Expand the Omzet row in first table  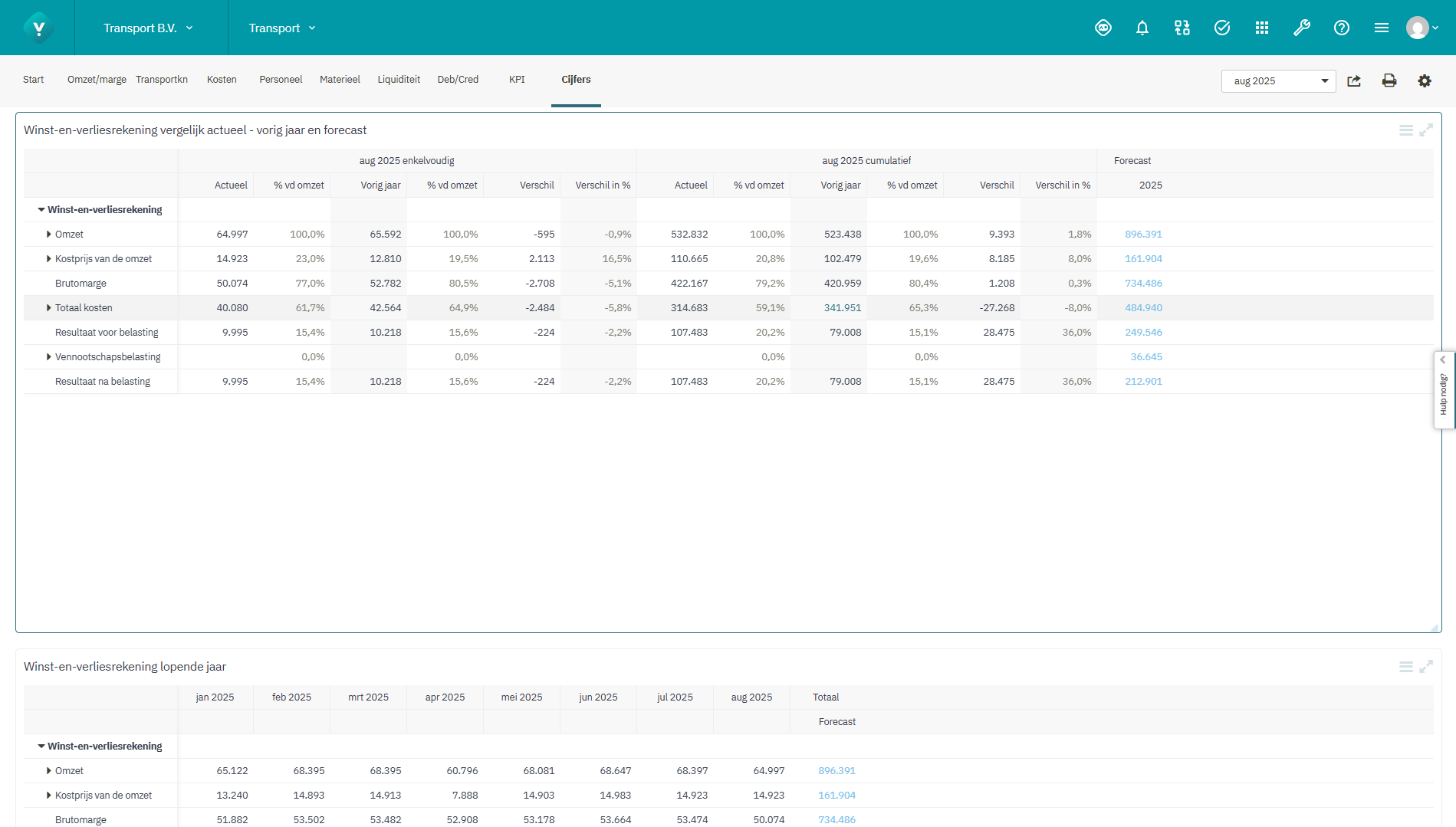tap(48, 235)
